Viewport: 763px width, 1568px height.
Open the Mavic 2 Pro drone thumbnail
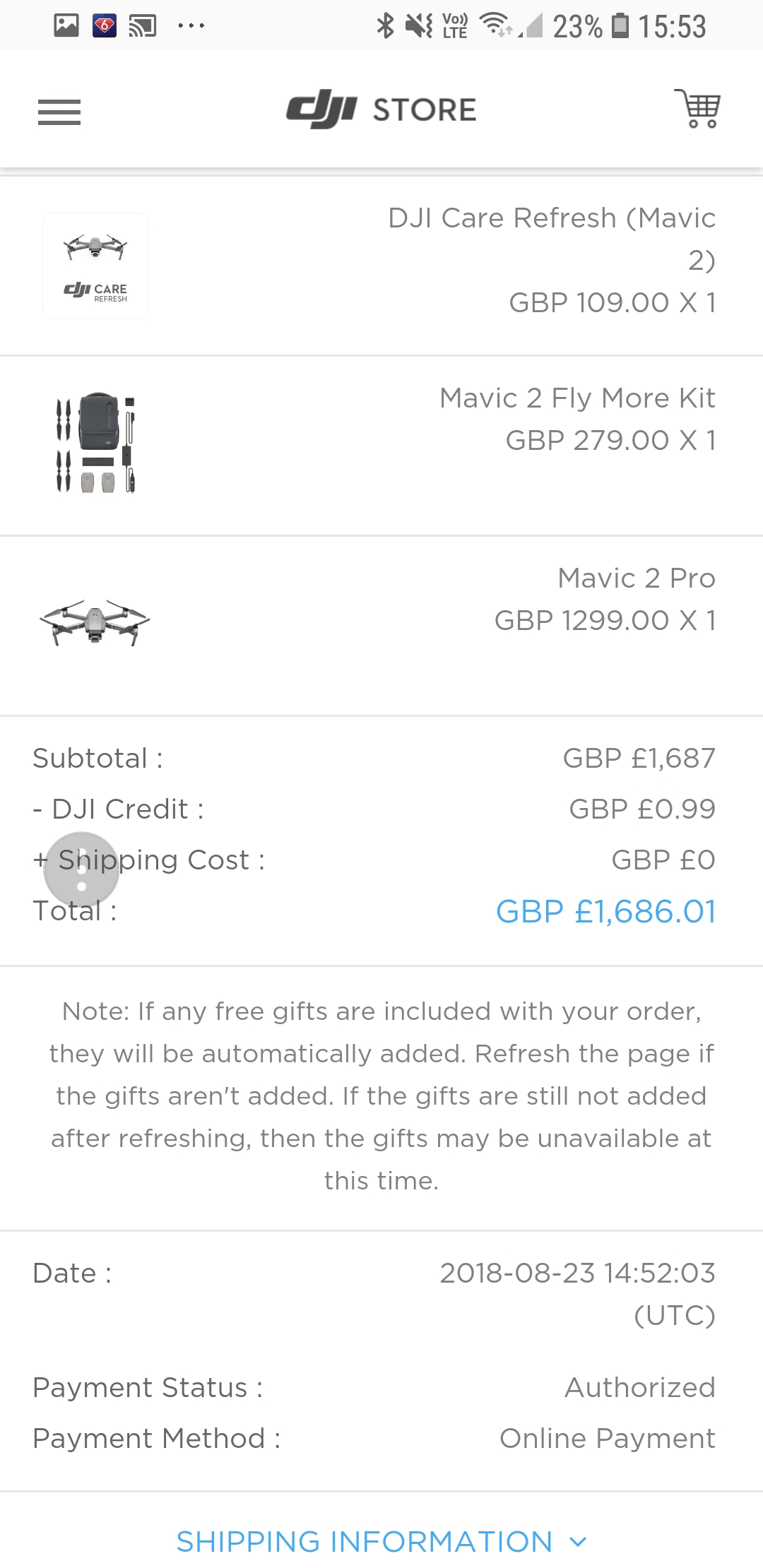point(95,622)
